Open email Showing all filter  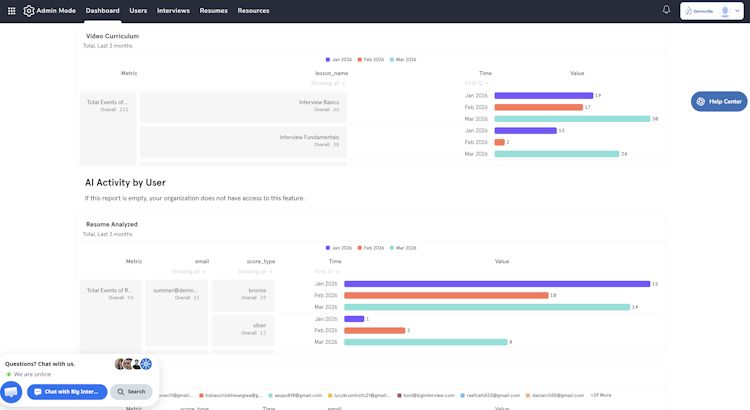point(189,272)
